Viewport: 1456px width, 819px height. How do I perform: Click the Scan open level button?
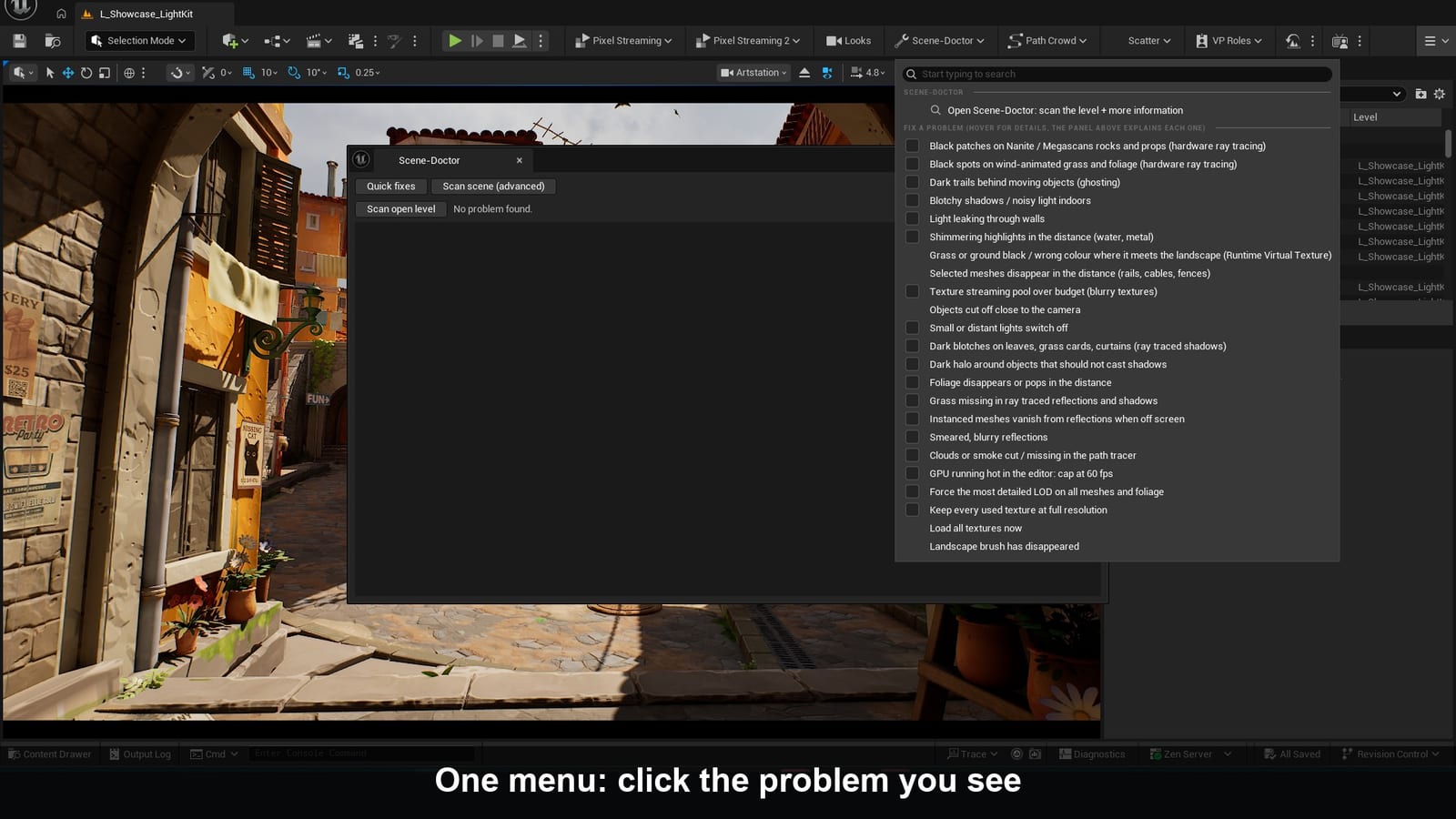tap(400, 208)
